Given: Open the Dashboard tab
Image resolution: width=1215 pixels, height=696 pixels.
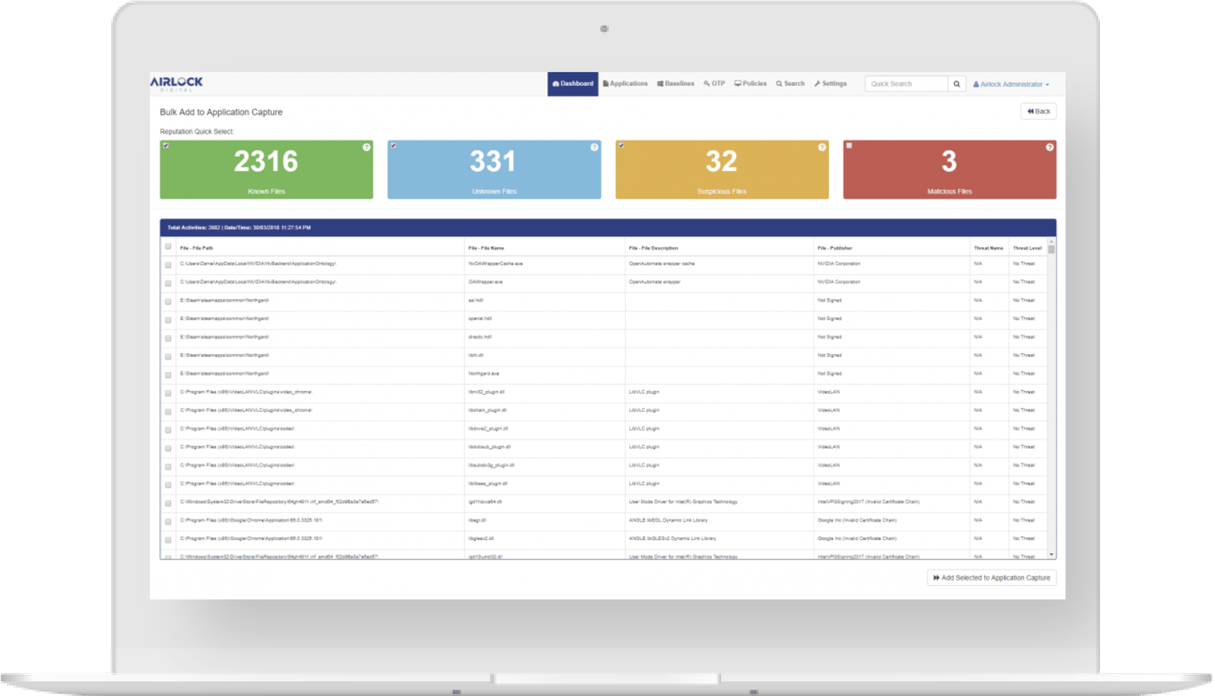Looking at the screenshot, I should [x=573, y=84].
